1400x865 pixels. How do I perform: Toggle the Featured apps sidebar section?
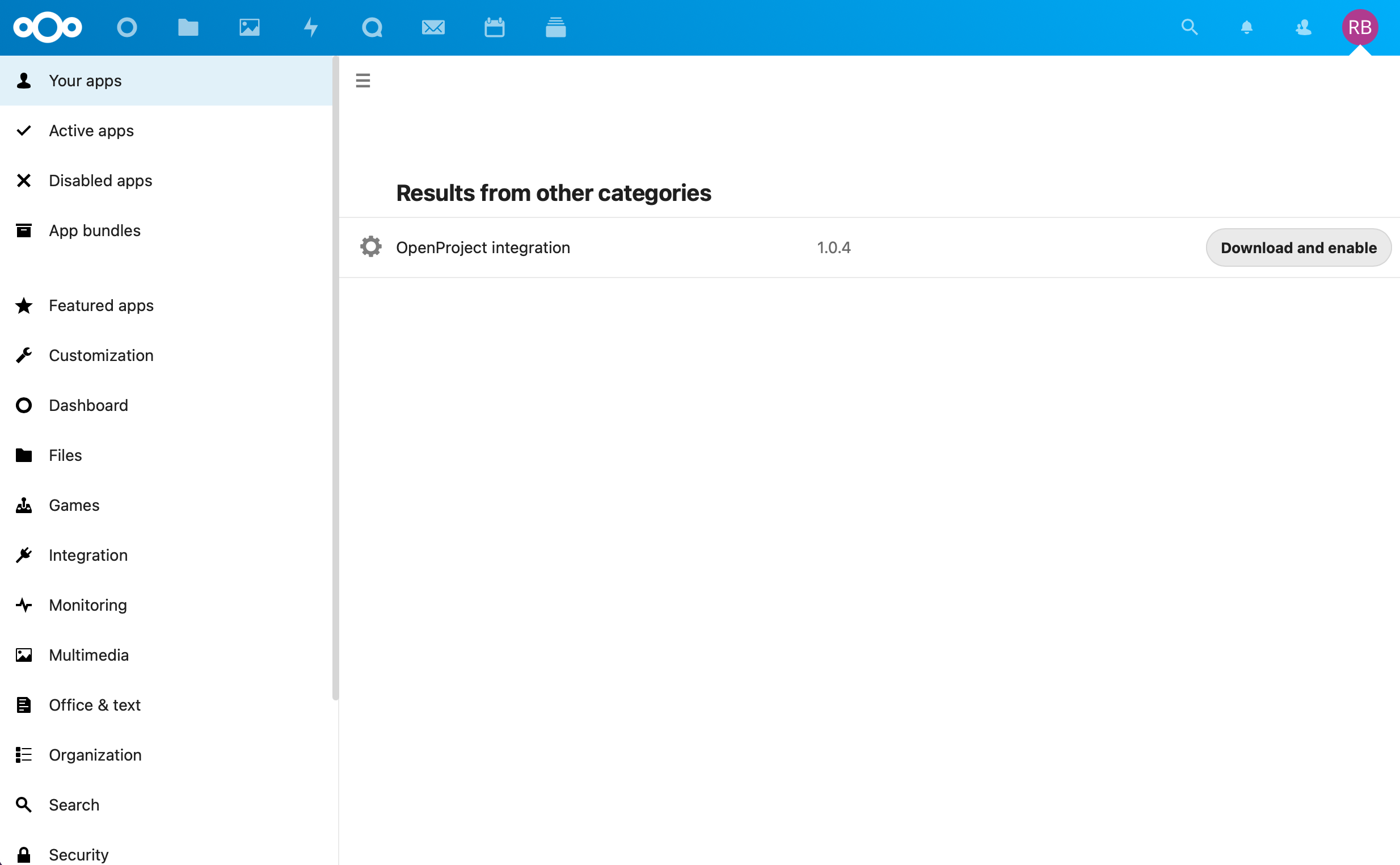pos(101,305)
